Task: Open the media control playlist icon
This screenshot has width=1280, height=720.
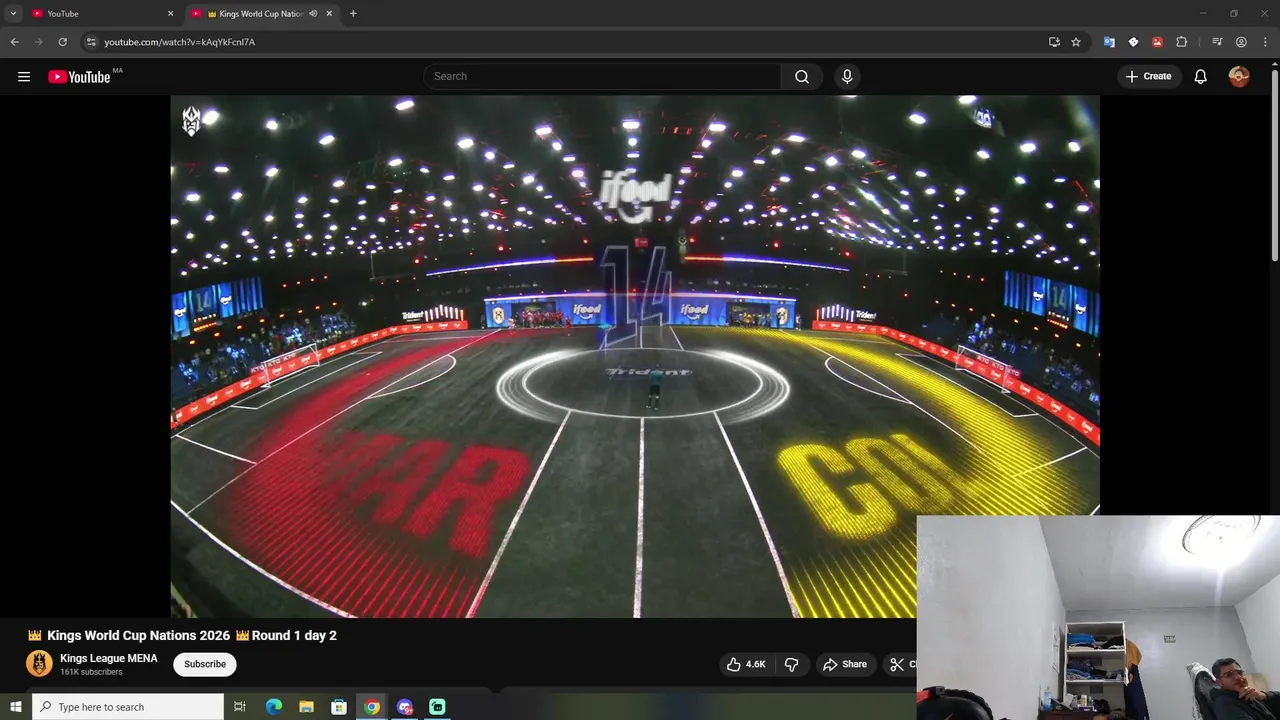Action: coord(1217,42)
